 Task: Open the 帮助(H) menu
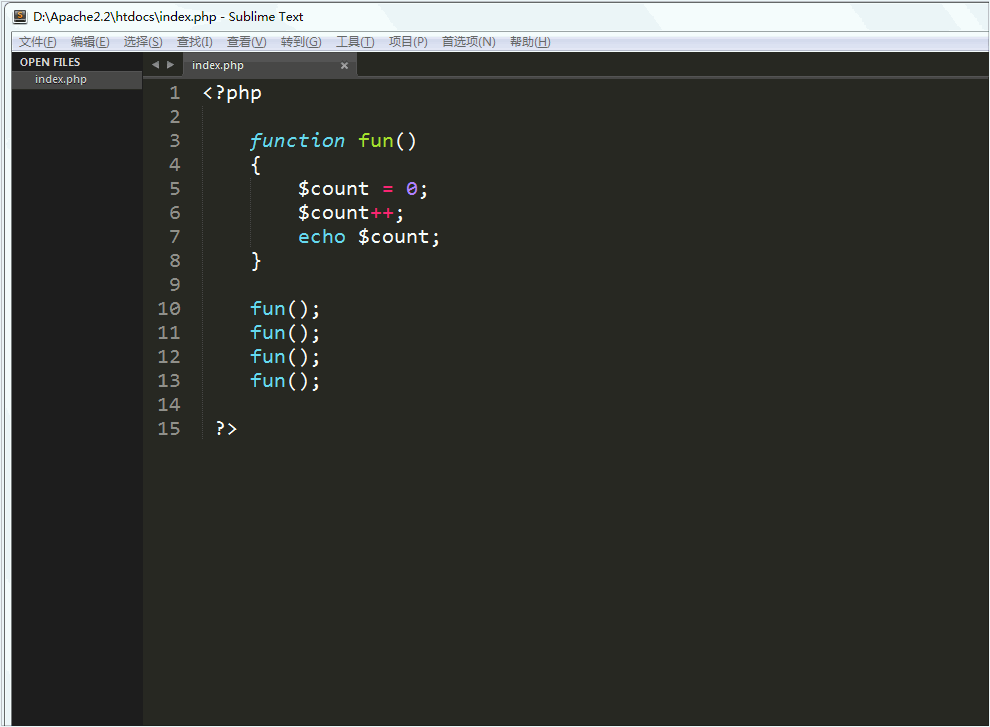[x=530, y=42]
